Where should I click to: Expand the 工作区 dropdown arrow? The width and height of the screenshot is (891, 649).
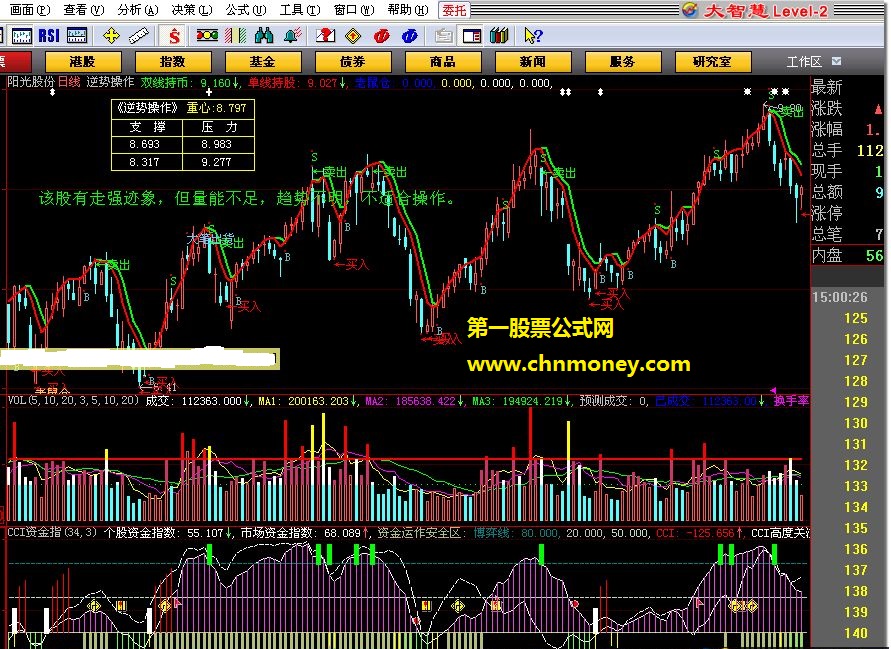pyautogui.click(x=836, y=61)
